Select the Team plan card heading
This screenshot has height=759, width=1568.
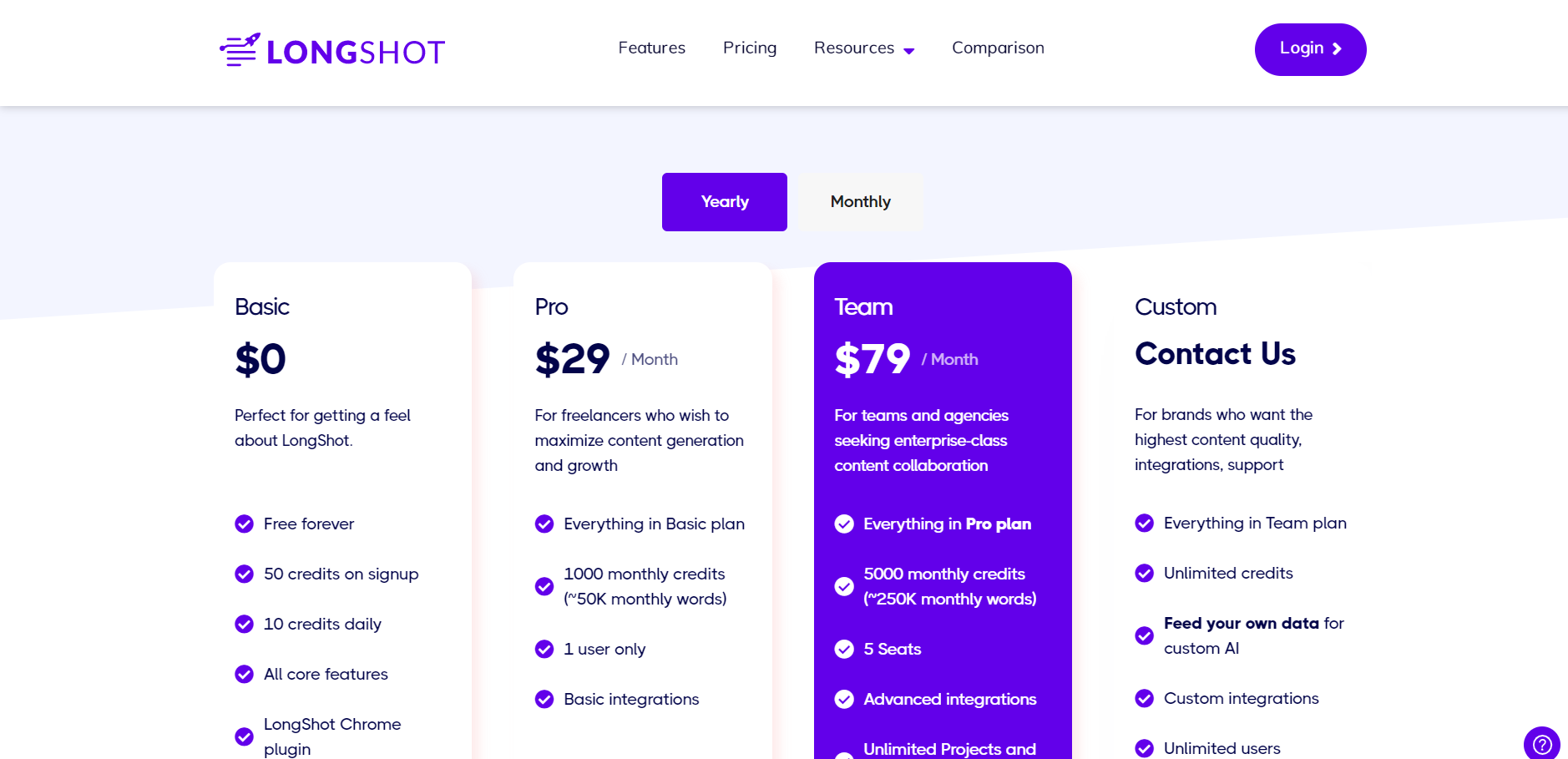863,307
